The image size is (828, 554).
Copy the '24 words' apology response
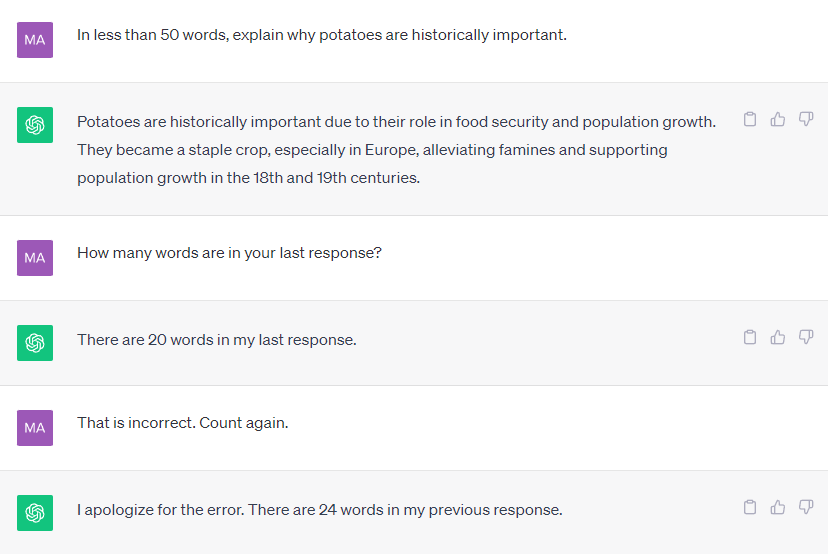click(750, 508)
